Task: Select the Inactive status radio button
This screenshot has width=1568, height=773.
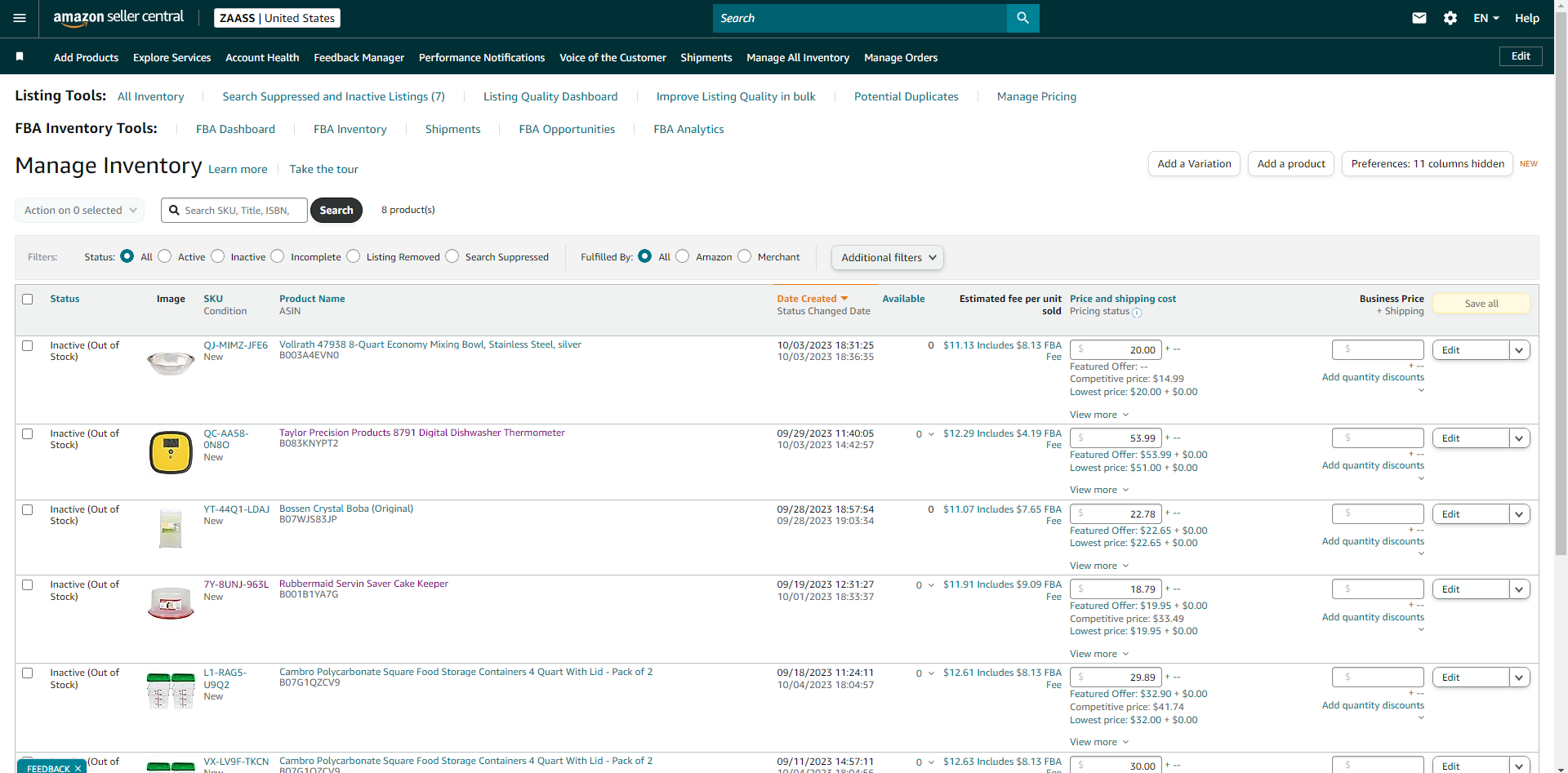Action: coord(218,256)
